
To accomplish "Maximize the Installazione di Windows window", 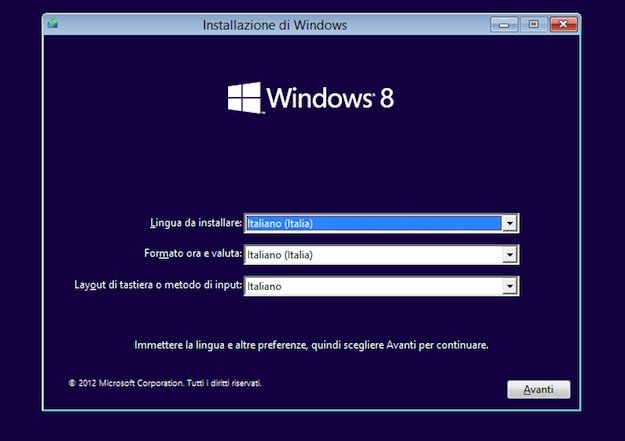I will pos(533,25).
